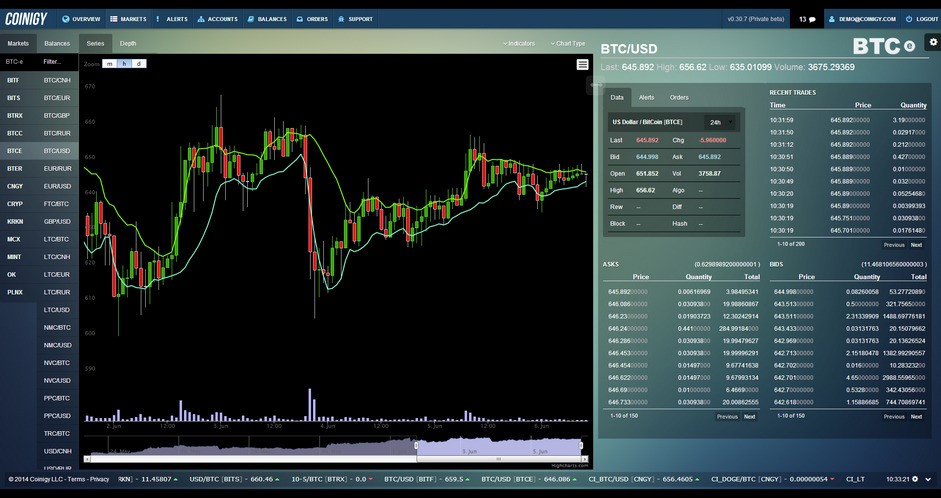This screenshot has height=498, width=941.
Task: Click Previous under Recent Trades
Action: [894, 245]
